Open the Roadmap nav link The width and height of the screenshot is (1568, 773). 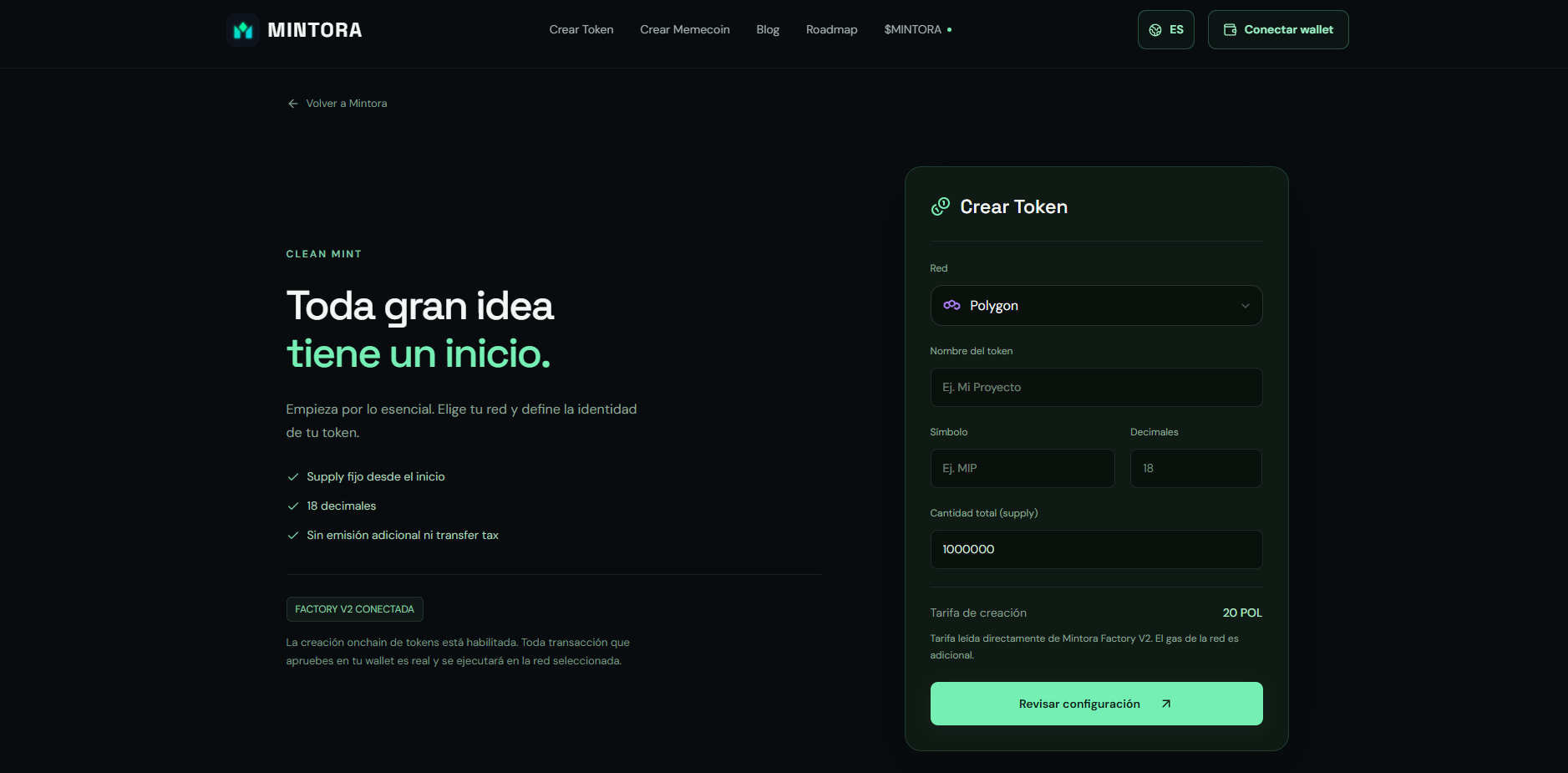point(831,29)
